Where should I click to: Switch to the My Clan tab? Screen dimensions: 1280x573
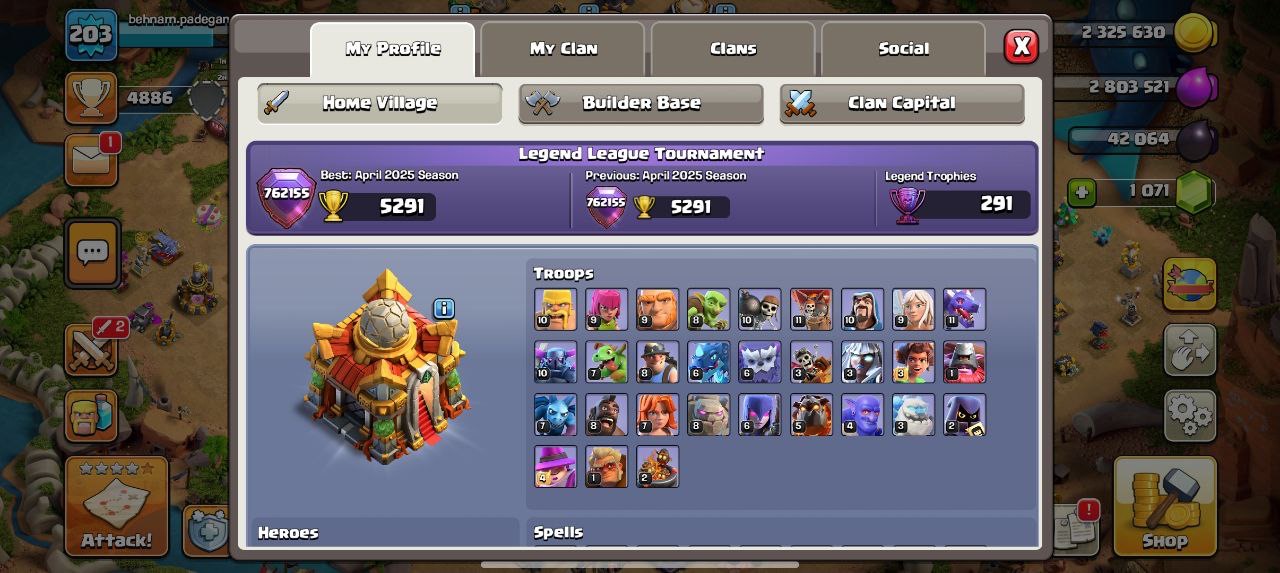pyautogui.click(x=563, y=49)
